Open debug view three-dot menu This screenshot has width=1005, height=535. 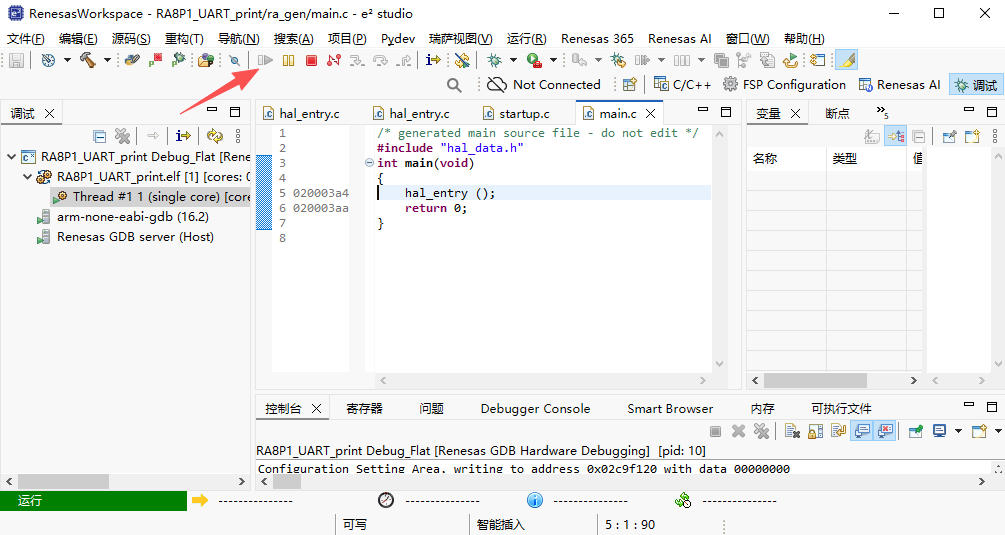point(238,136)
